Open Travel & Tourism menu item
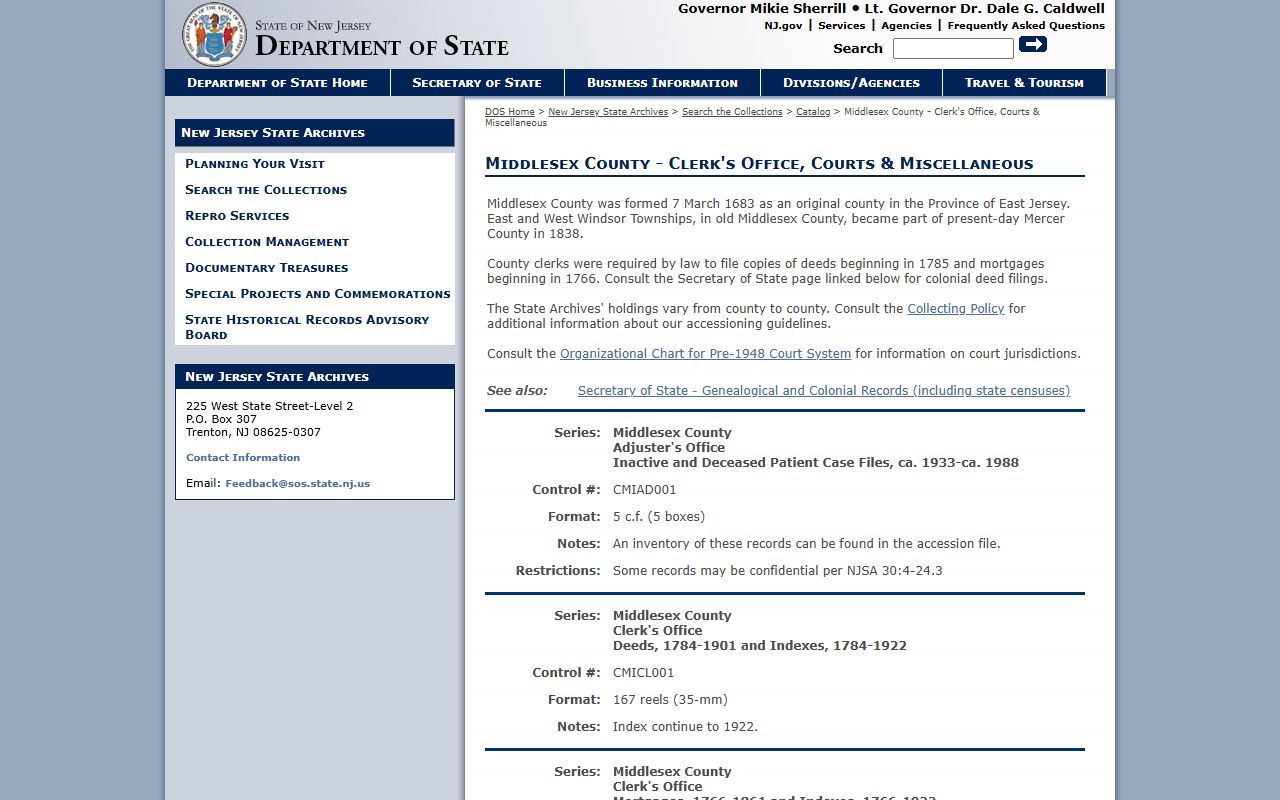Image resolution: width=1280 pixels, height=800 pixels. tap(1024, 83)
